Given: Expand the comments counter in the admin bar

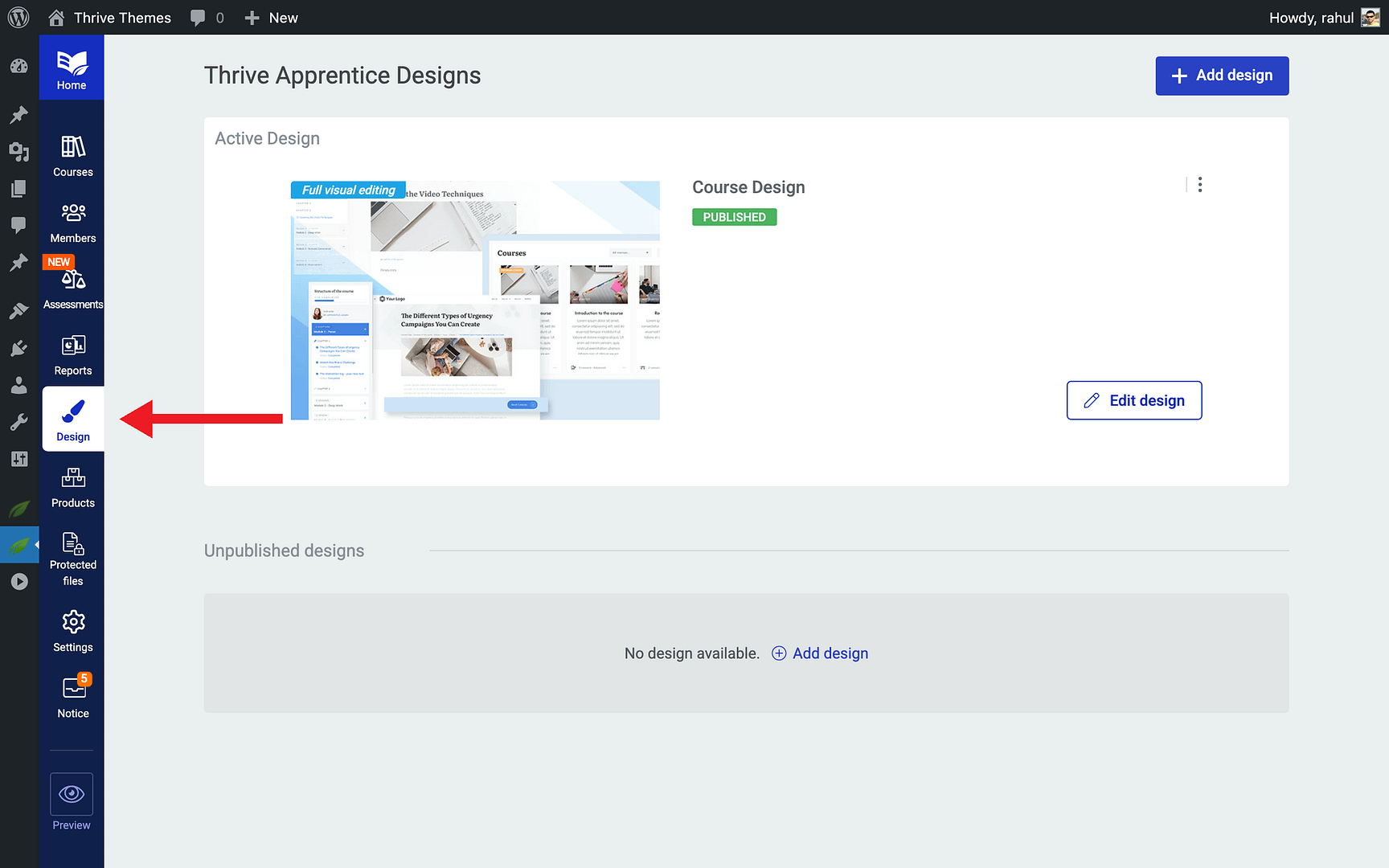Looking at the screenshot, I should click(207, 17).
